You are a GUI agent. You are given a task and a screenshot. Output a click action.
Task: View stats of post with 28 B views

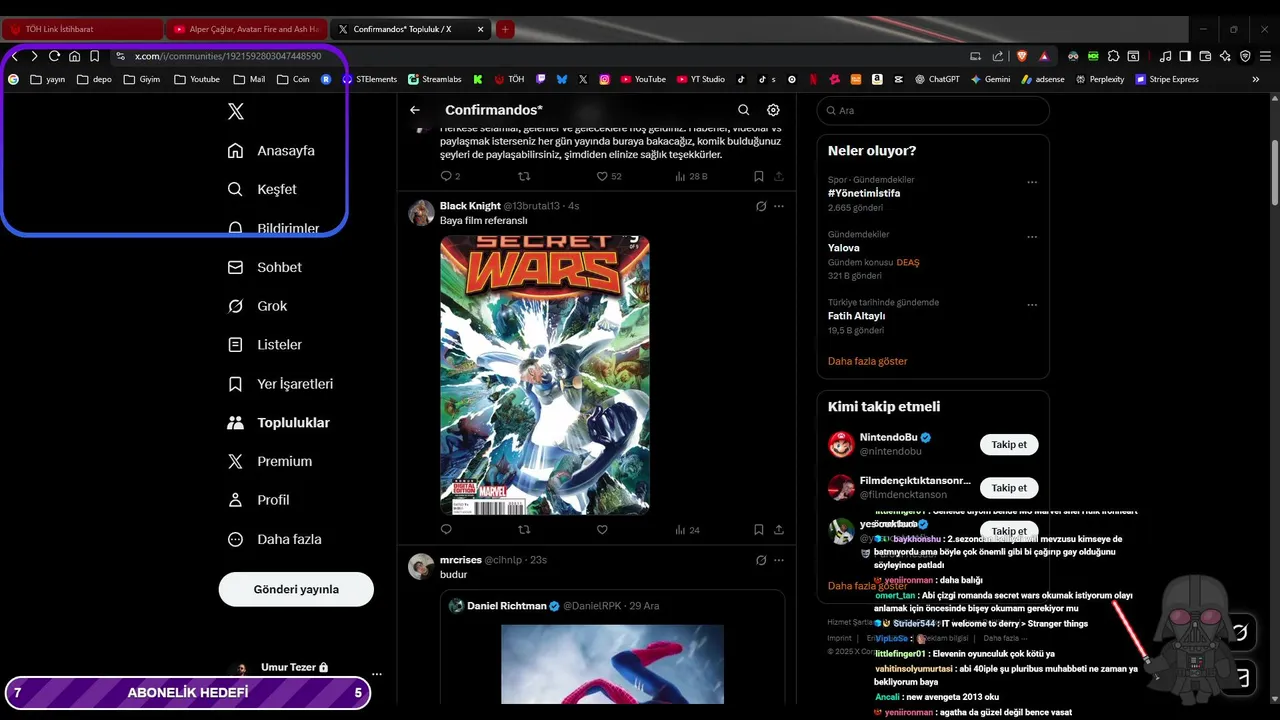point(690,176)
